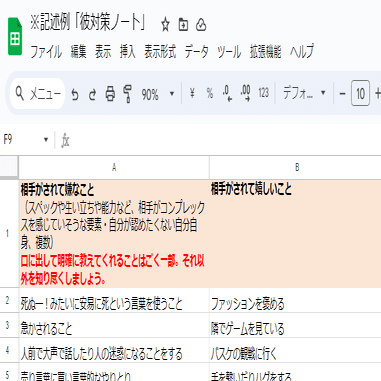Decrease font size with minus button
Image resolution: width=381 pixels, height=381 pixels.
click(342, 94)
